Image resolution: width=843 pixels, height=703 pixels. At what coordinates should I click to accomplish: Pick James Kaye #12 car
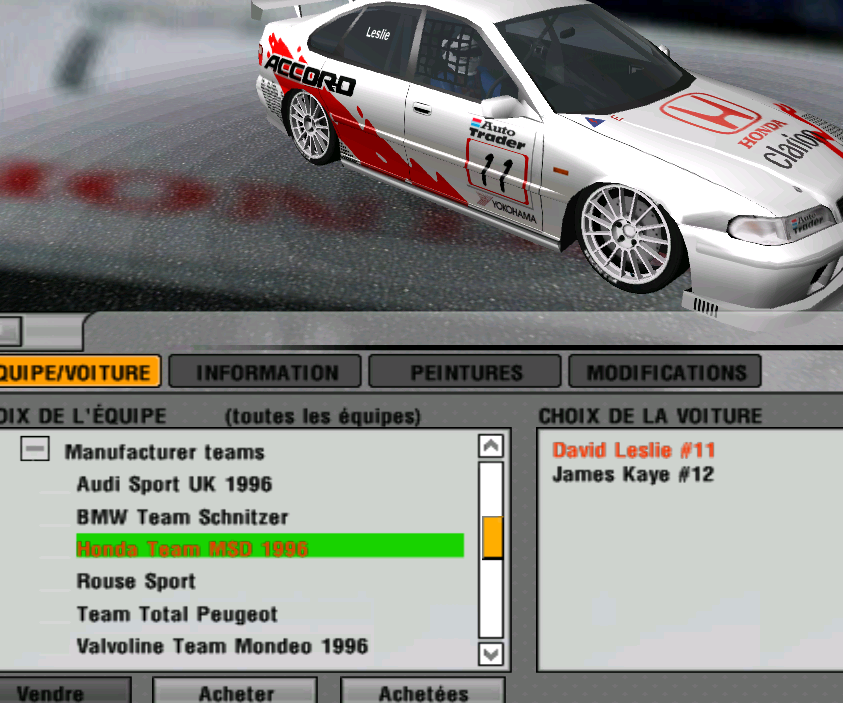[633, 475]
